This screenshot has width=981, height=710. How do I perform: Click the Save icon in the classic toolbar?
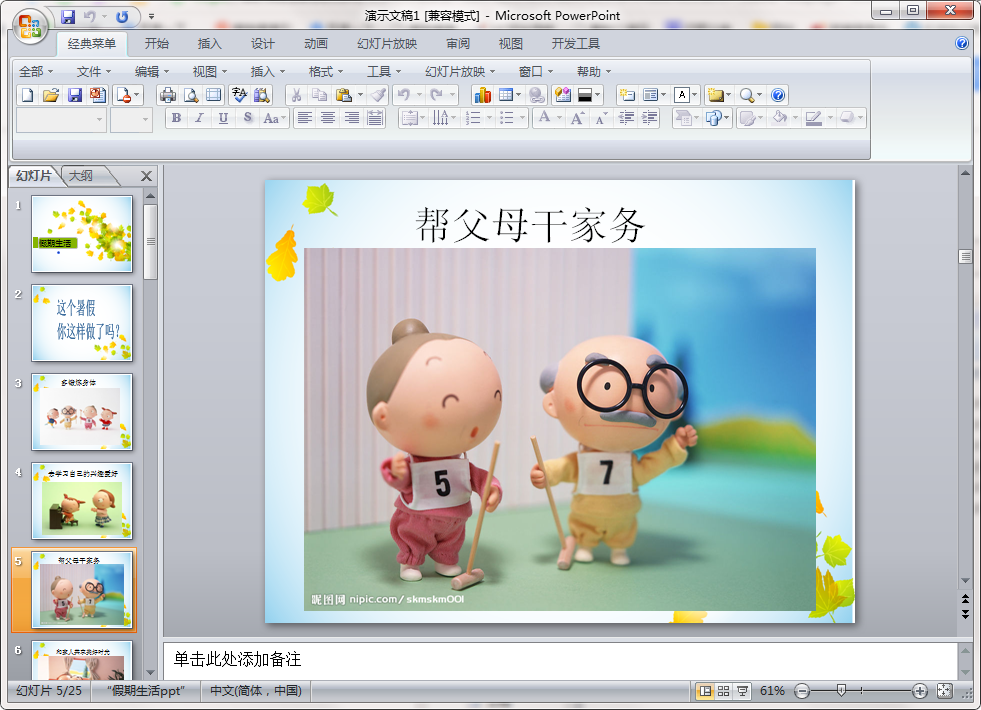pyautogui.click(x=74, y=95)
